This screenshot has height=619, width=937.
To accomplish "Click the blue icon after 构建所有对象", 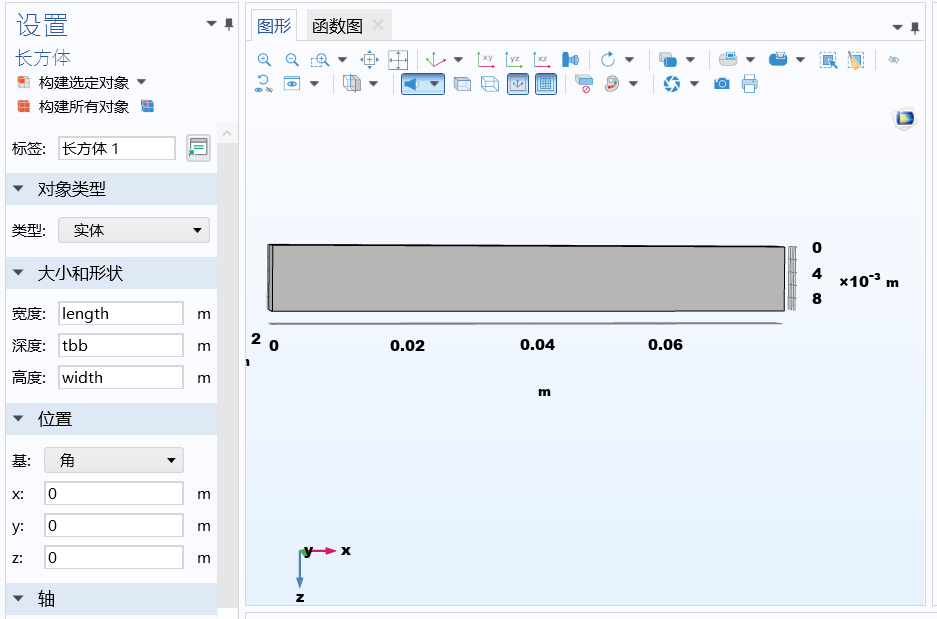I will [x=148, y=106].
